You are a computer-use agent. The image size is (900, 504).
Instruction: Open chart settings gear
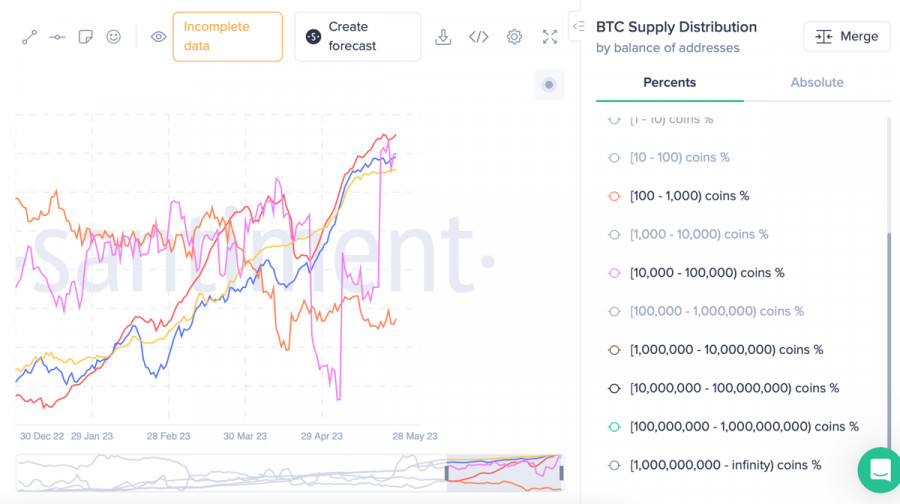[x=514, y=37]
